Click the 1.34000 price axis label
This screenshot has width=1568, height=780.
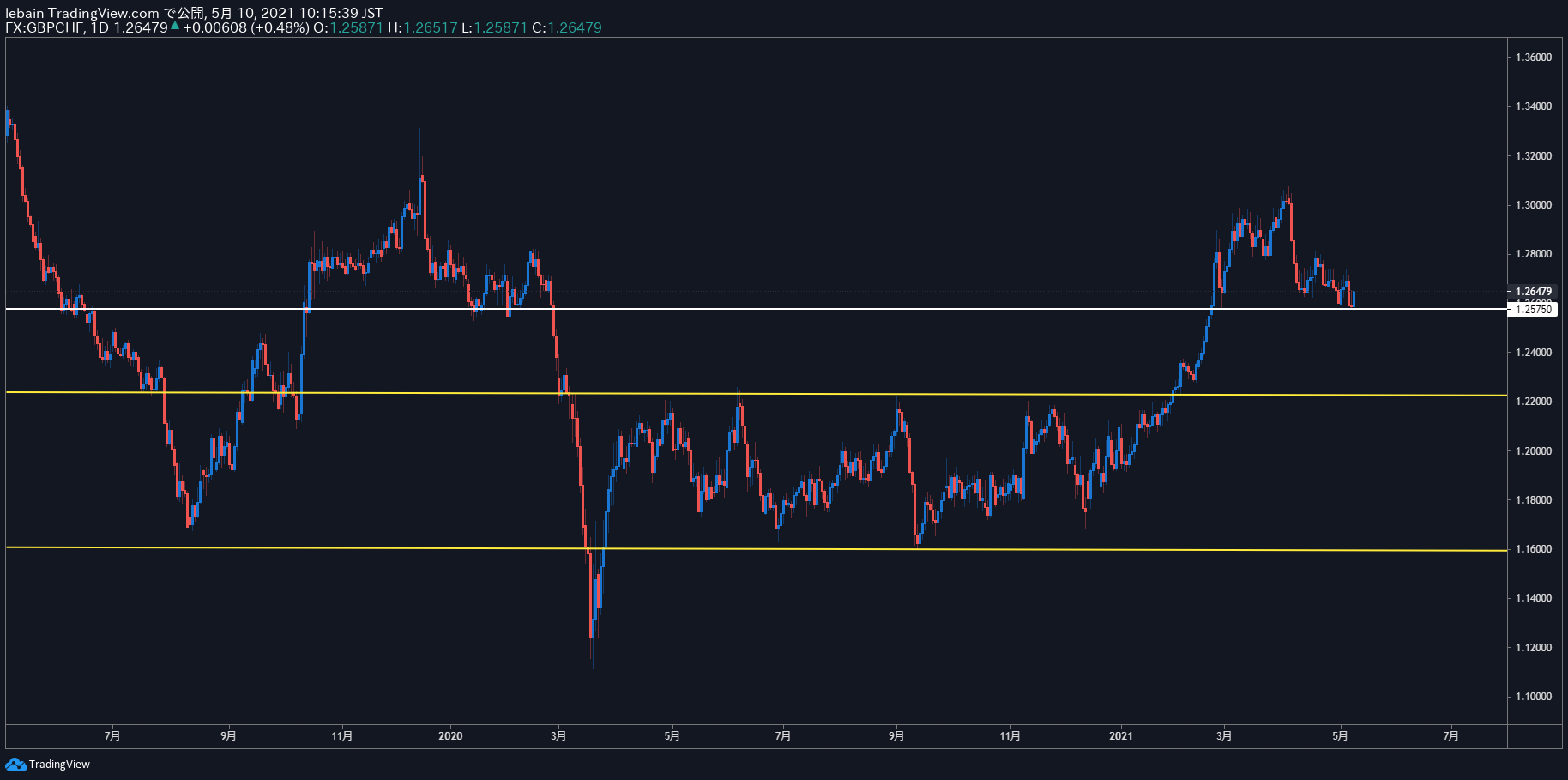tap(1533, 106)
